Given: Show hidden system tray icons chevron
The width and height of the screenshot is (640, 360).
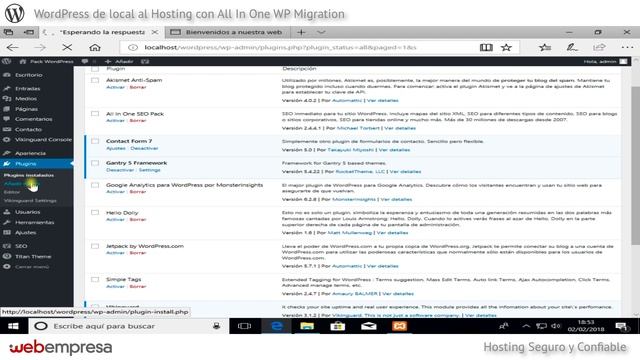Looking at the screenshot, I should click(x=526, y=326).
